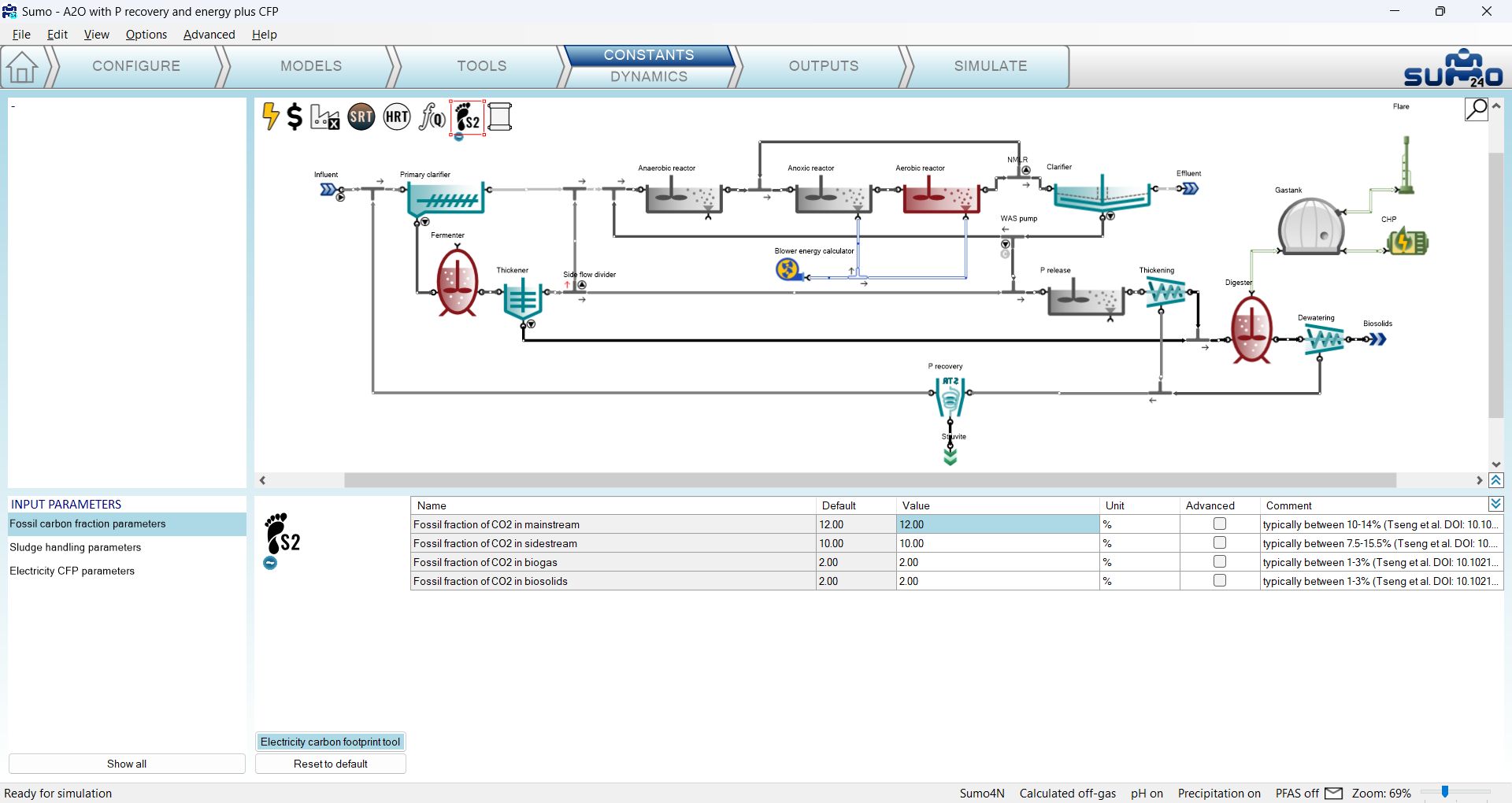Go to the Home screen icon
Viewport: 1512px width, 803px height.
pyautogui.click(x=22, y=67)
